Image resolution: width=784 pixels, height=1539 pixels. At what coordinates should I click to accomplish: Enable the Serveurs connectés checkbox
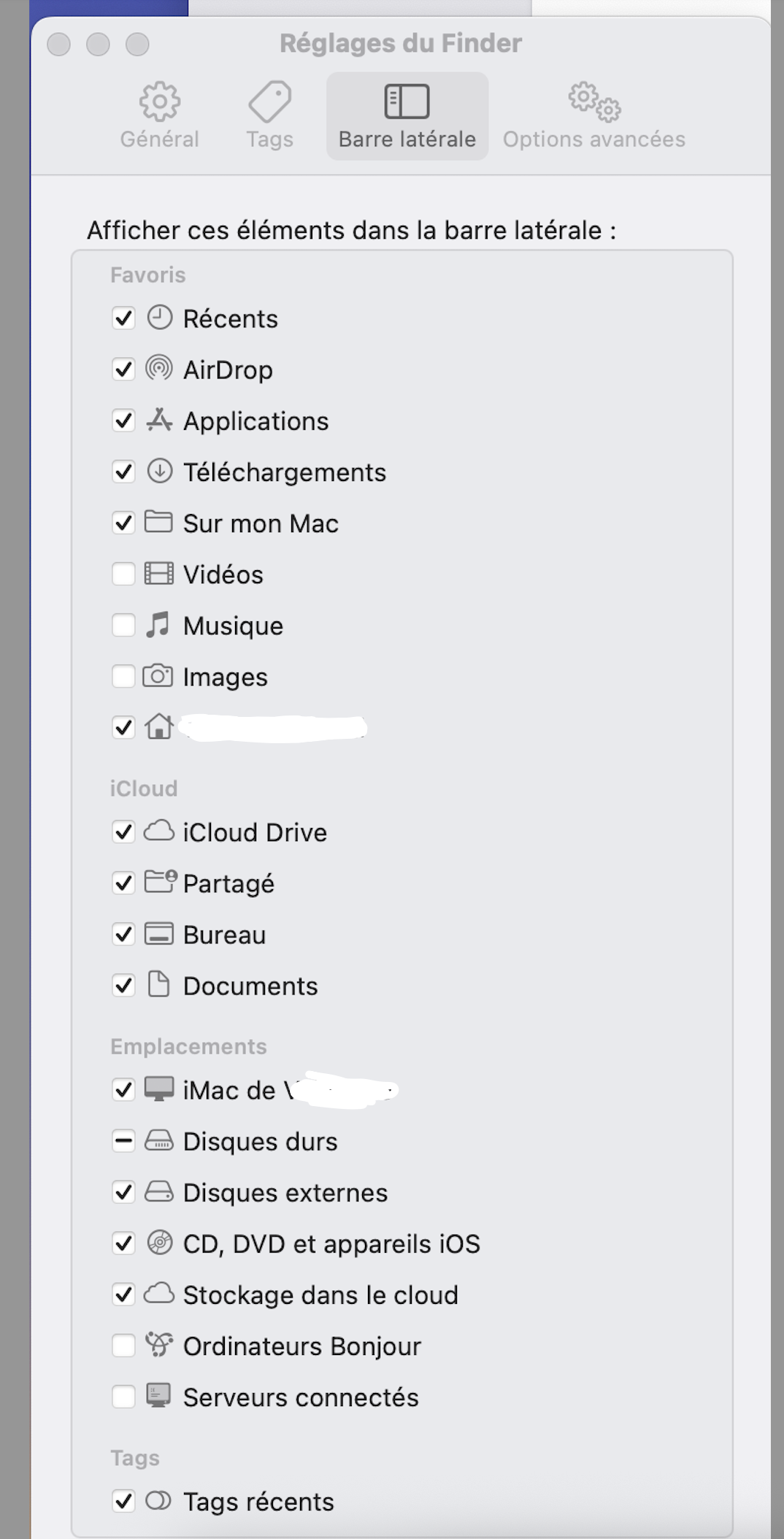click(x=123, y=1397)
